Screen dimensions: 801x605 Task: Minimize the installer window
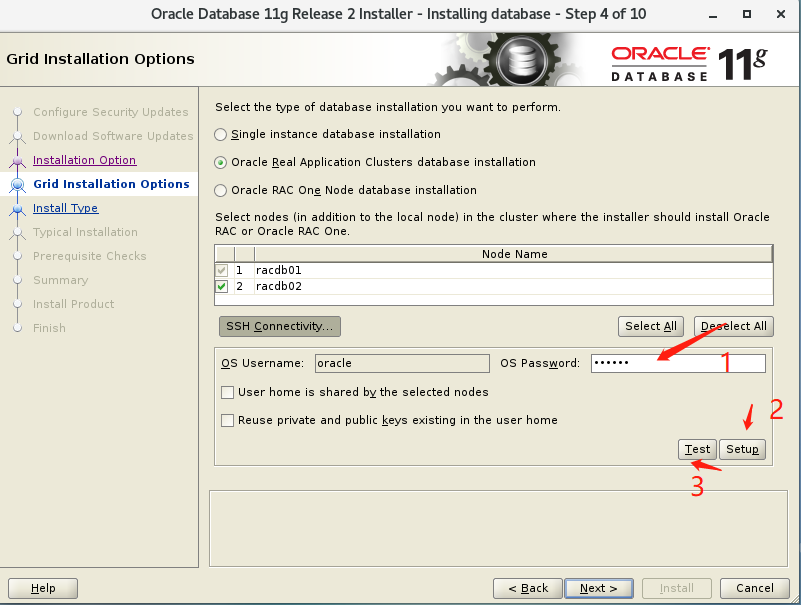pyautogui.click(x=713, y=15)
